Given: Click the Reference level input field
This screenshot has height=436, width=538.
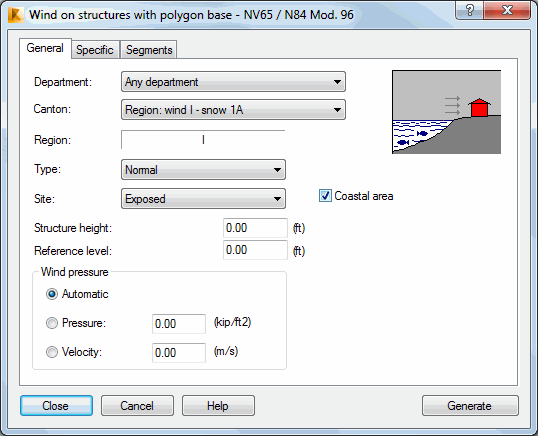Looking at the screenshot, I should tap(255, 250).
